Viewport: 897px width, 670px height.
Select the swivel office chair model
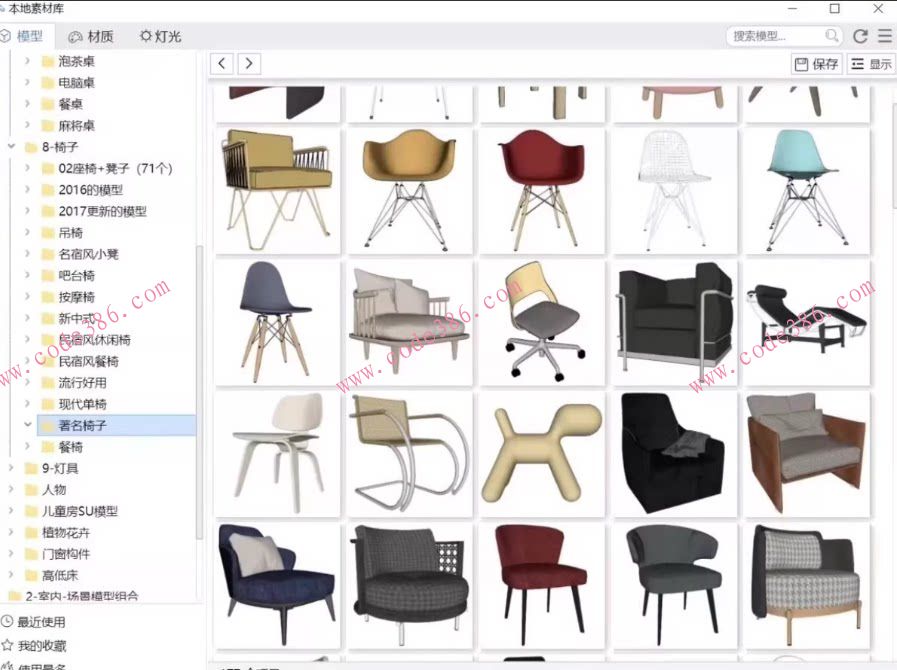click(542, 323)
